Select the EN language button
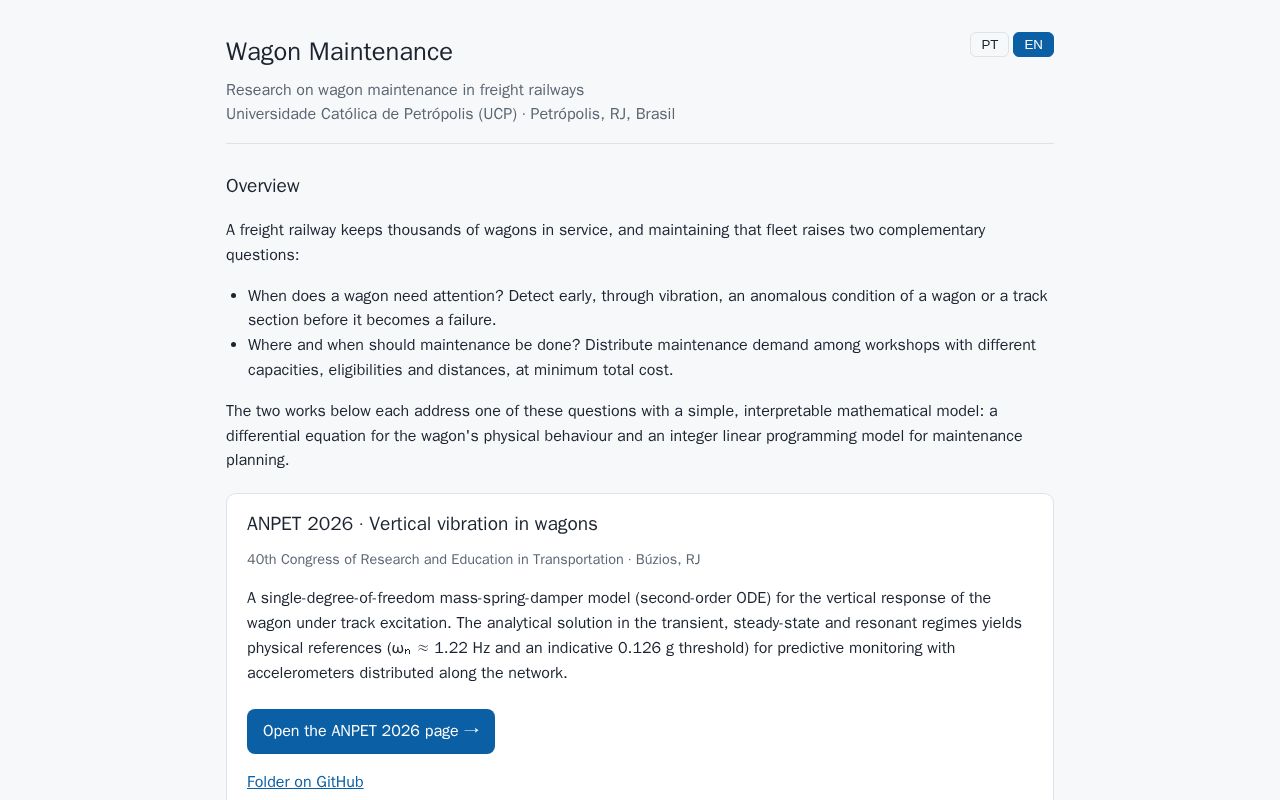Viewport: 1280px width, 800px height. coord(1033,45)
